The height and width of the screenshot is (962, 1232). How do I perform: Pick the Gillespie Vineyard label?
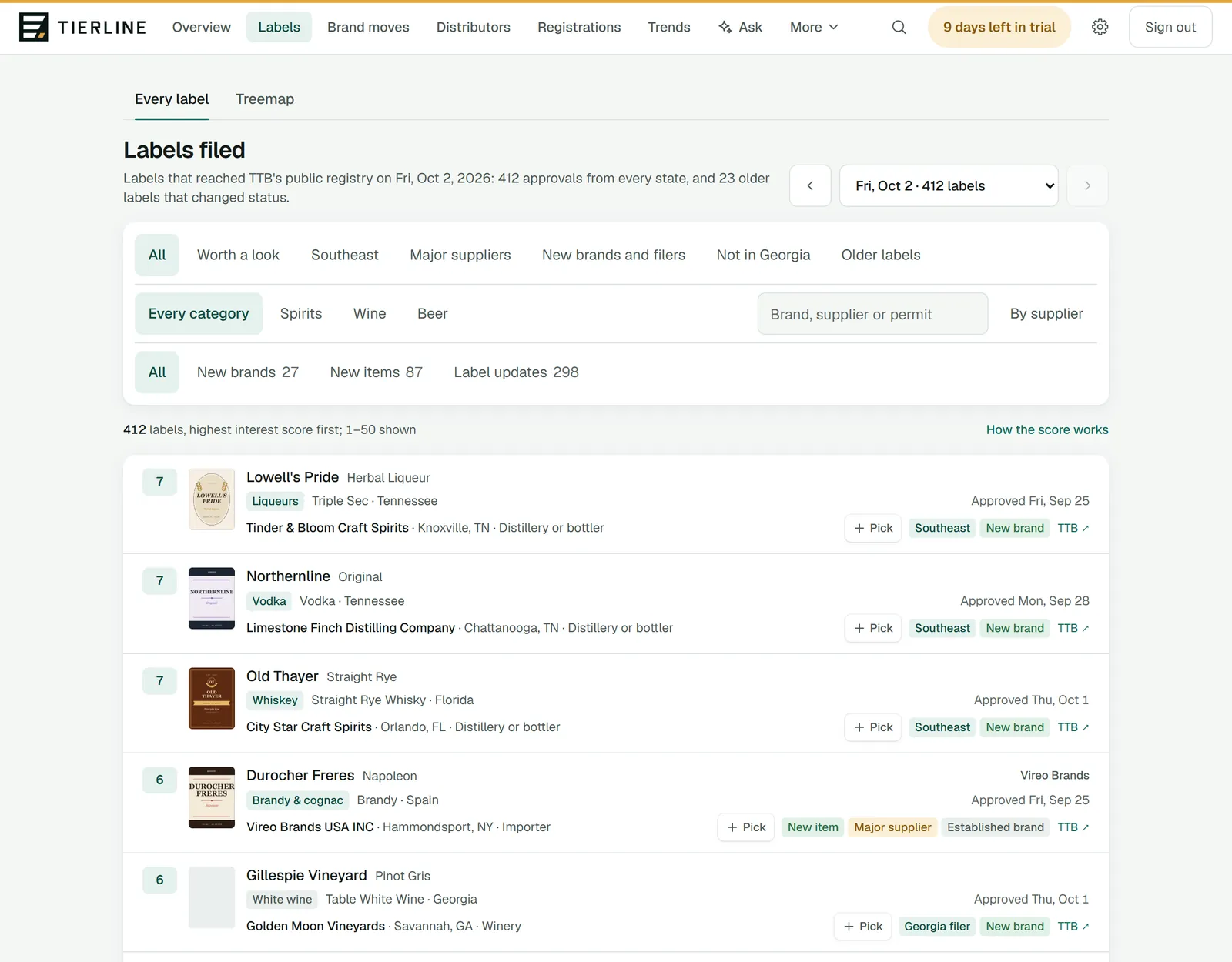click(x=862, y=927)
